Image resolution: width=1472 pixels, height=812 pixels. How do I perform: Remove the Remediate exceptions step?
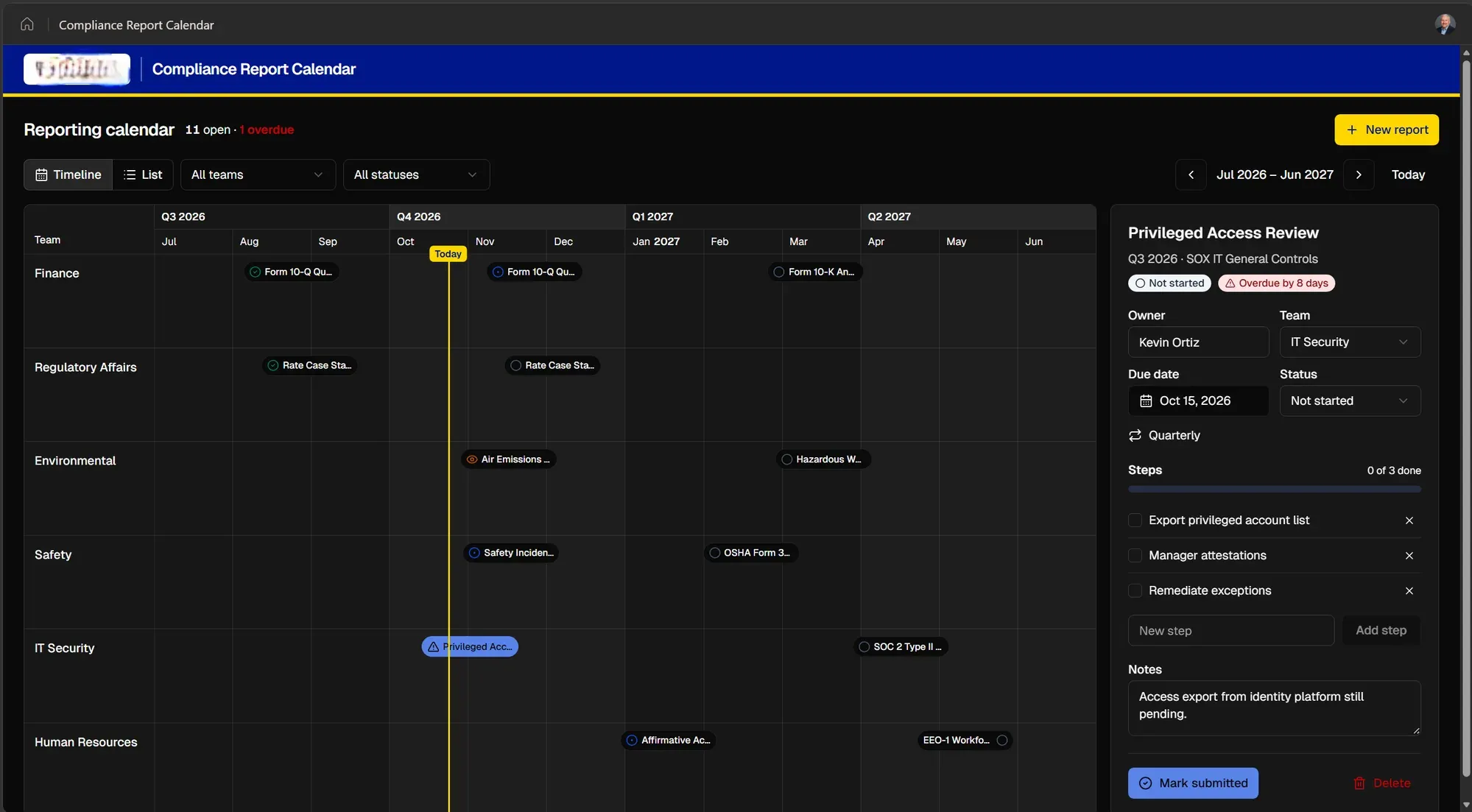[1409, 591]
